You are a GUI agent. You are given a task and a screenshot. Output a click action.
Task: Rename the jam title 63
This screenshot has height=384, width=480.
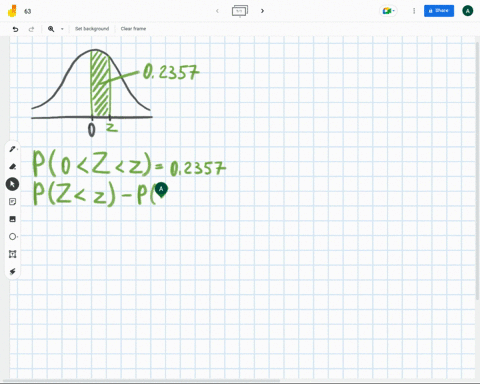28,11
